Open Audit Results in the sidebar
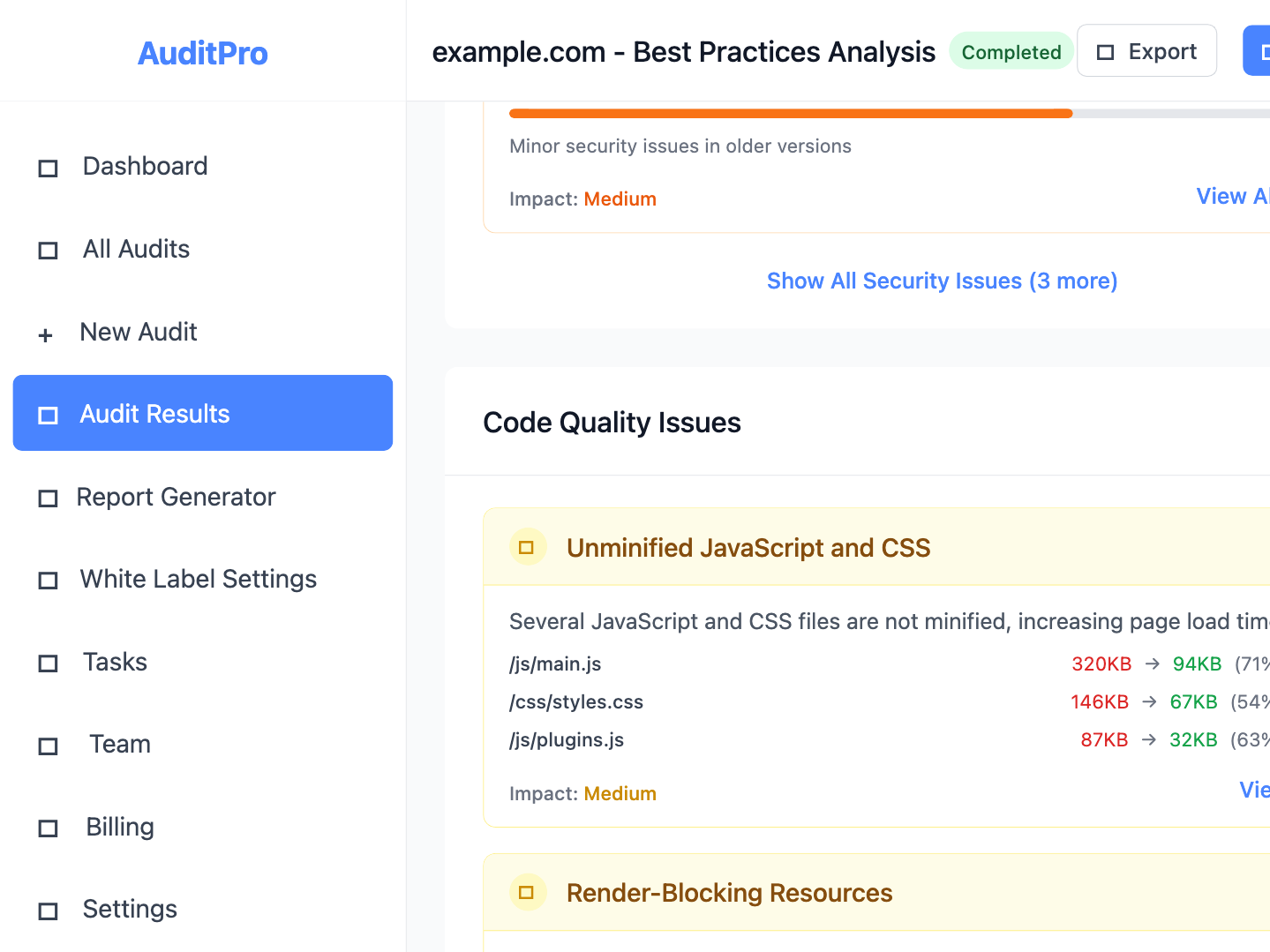The height and width of the screenshot is (952, 1270). (x=203, y=413)
